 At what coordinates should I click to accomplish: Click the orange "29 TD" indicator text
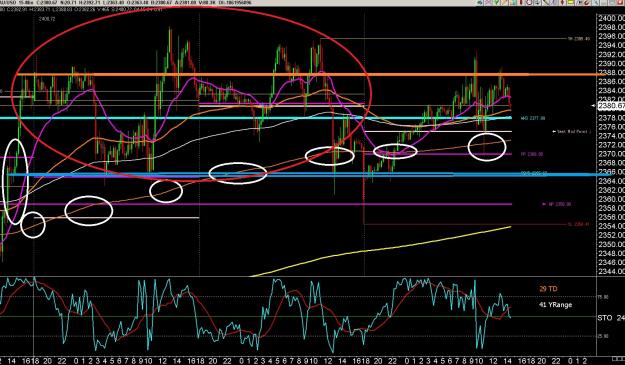click(548, 289)
